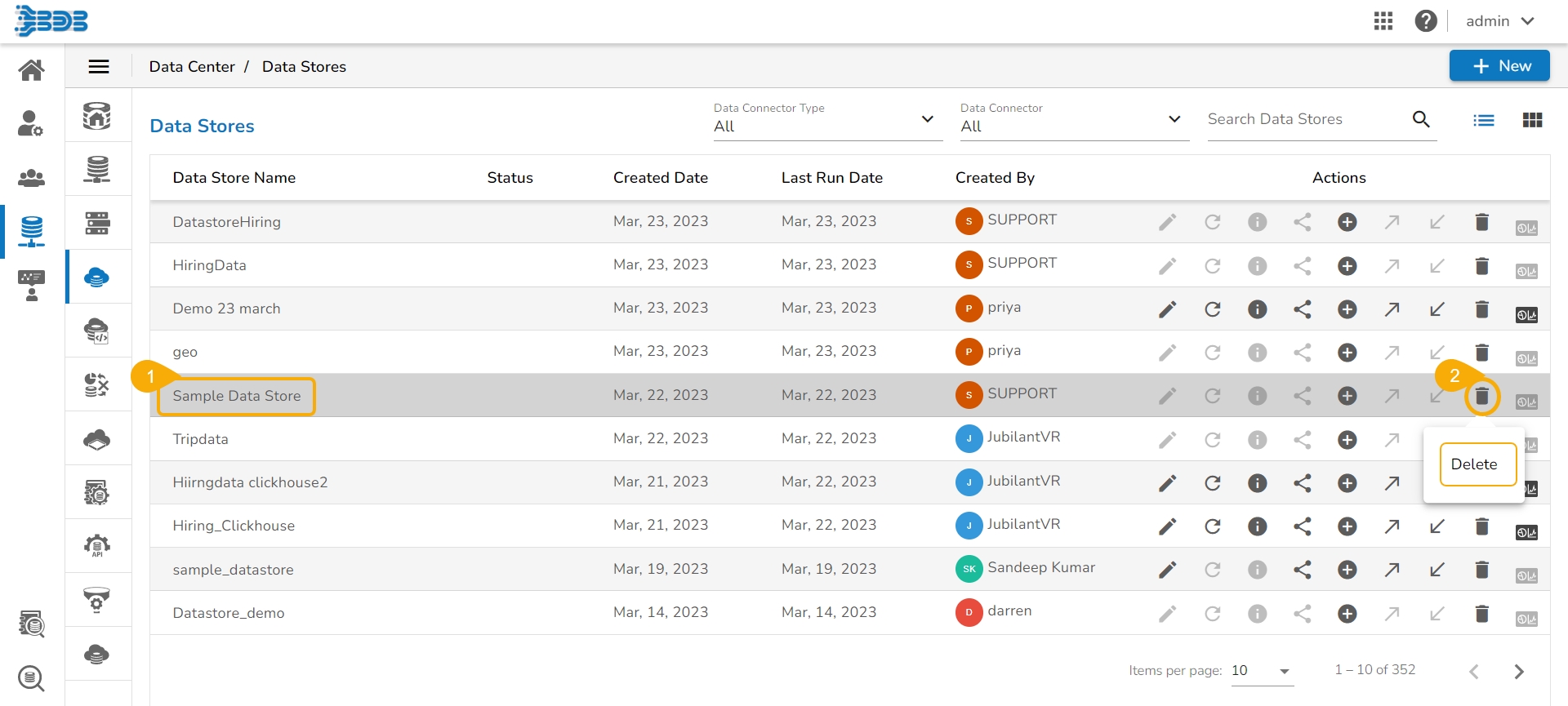The image size is (1568, 706).
Task: Click the New button
Action: click(1499, 66)
